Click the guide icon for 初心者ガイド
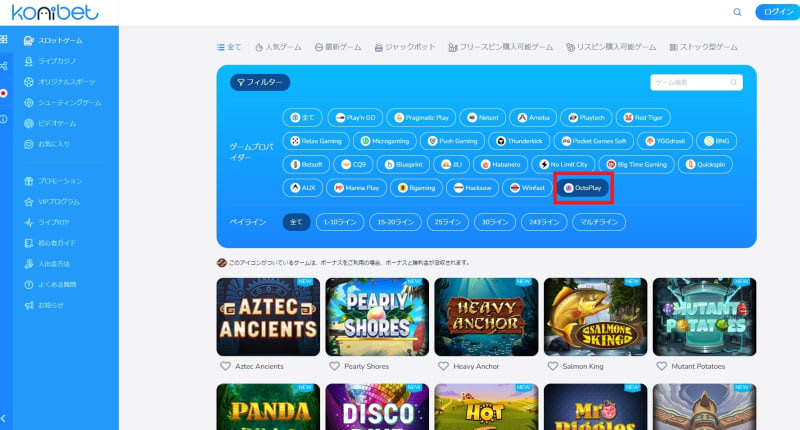Screen dimensions: 800x430 (29, 243)
